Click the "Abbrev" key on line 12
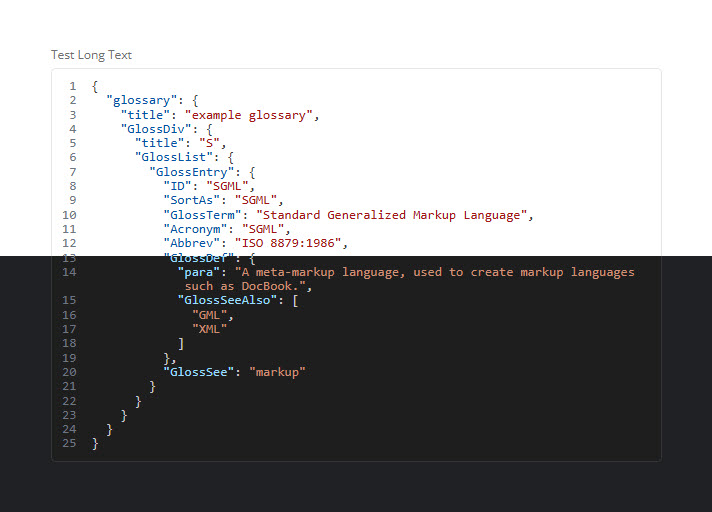The height and width of the screenshot is (512, 712). (x=192, y=243)
